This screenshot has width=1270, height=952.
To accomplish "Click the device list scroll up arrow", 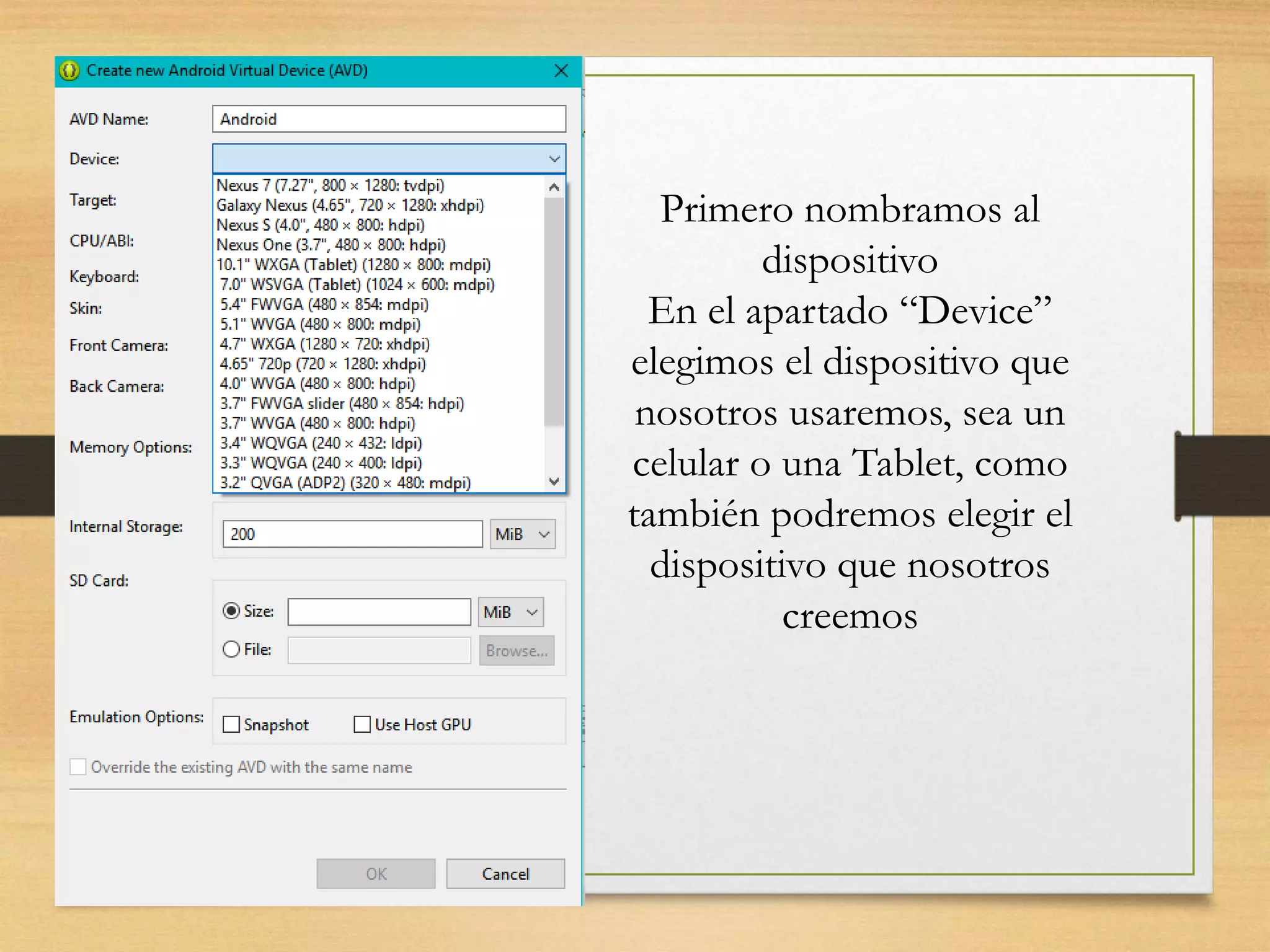I will (554, 187).
